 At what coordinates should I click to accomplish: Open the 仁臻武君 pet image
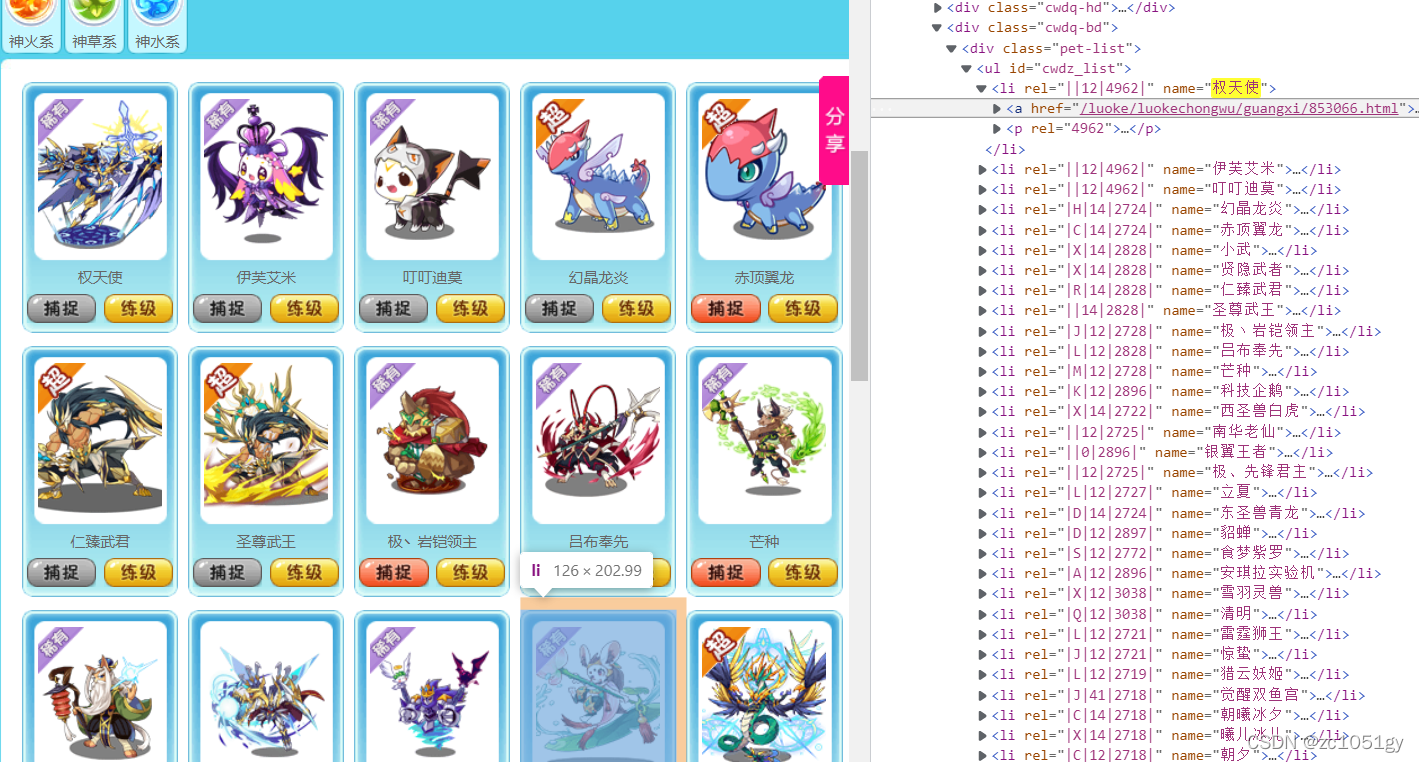click(x=100, y=440)
